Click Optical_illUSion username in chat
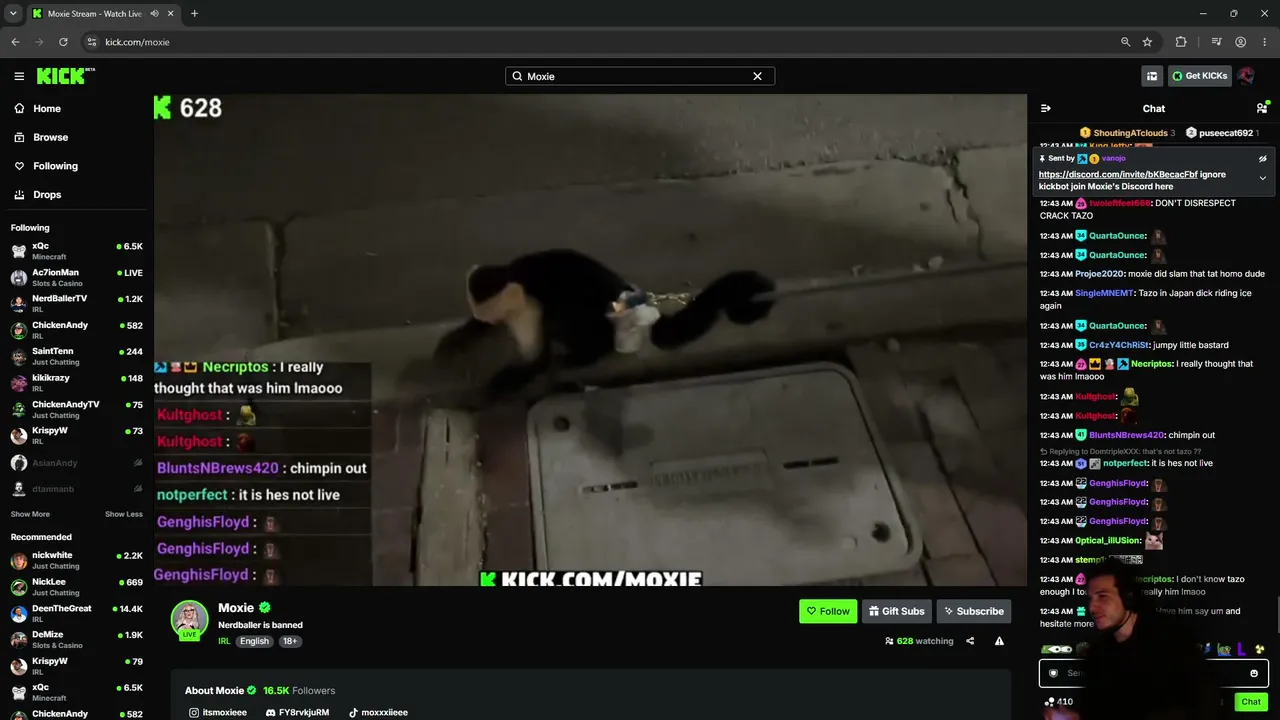This screenshot has width=1280, height=720. (x=1108, y=541)
